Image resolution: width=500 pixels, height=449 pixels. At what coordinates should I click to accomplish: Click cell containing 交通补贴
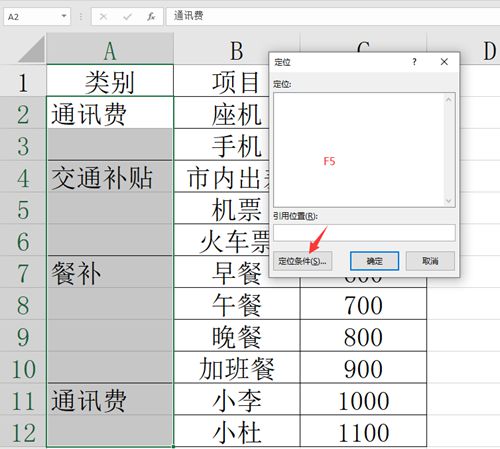click(x=110, y=177)
